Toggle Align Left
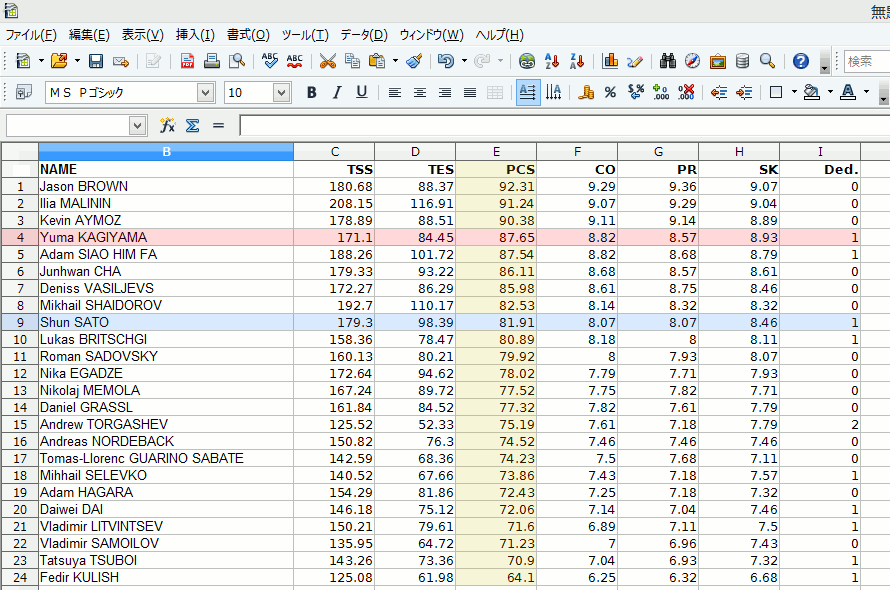The height and width of the screenshot is (590, 890). coord(394,92)
